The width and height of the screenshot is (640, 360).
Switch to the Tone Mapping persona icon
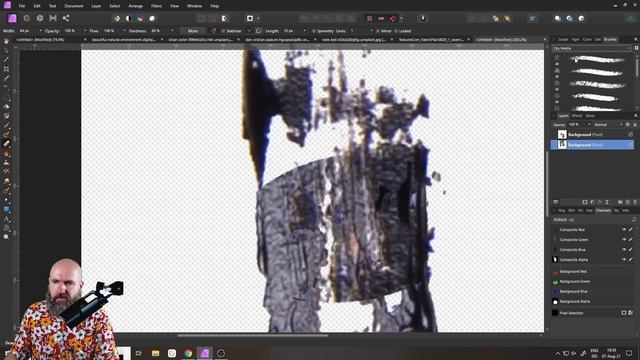pyautogui.click(x=53, y=18)
